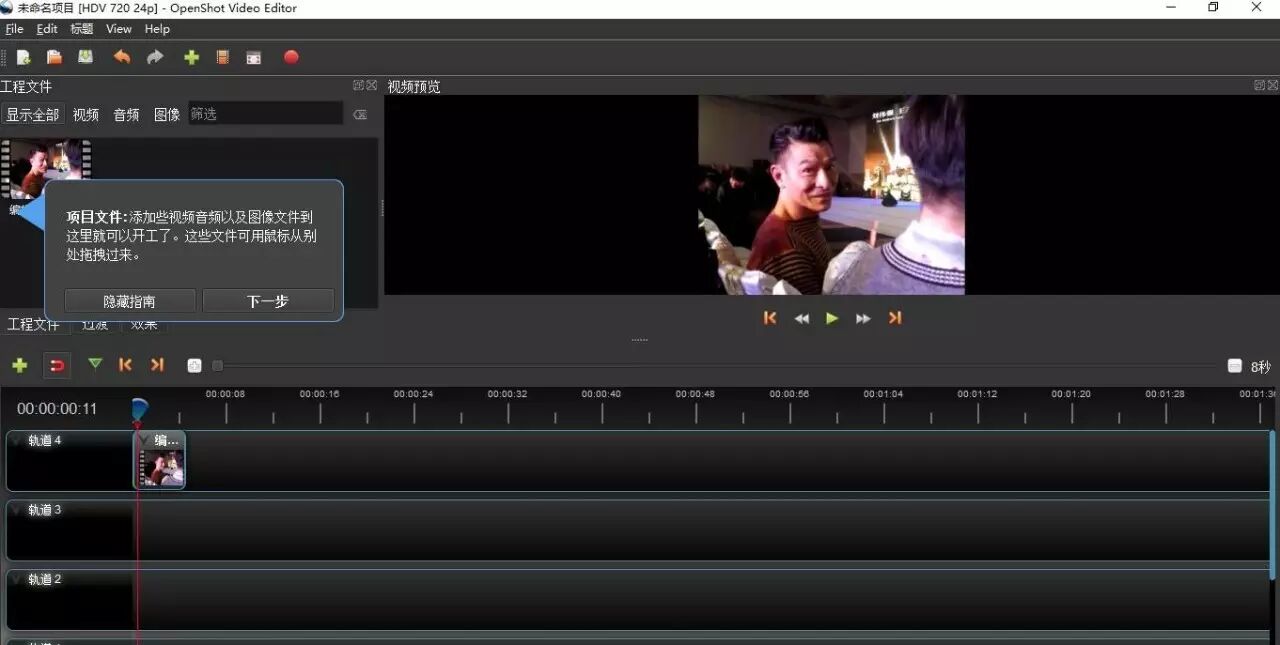Image resolution: width=1280 pixels, height=645 pixels.
Task: Go to previous marker in timeline toolbar
Action: [125, 365]
